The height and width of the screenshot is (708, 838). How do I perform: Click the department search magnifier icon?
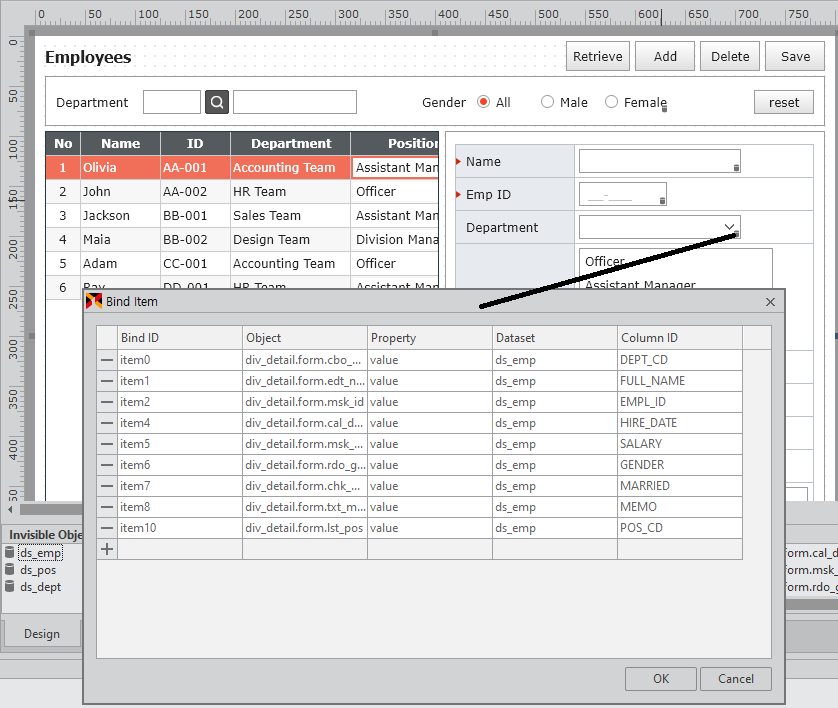point(217,102)
